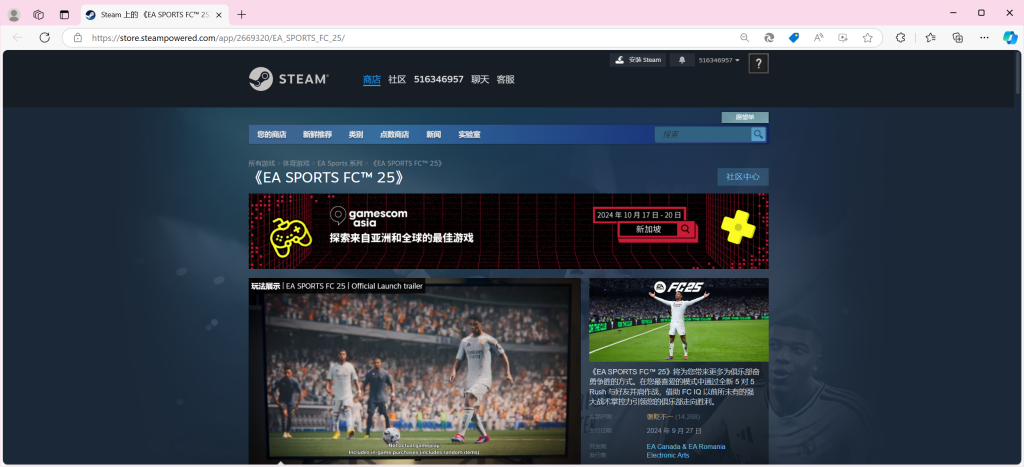Click the 社区中心 community hub button
The height and width of the screenshot is (467, 1024).
point(743,177)
